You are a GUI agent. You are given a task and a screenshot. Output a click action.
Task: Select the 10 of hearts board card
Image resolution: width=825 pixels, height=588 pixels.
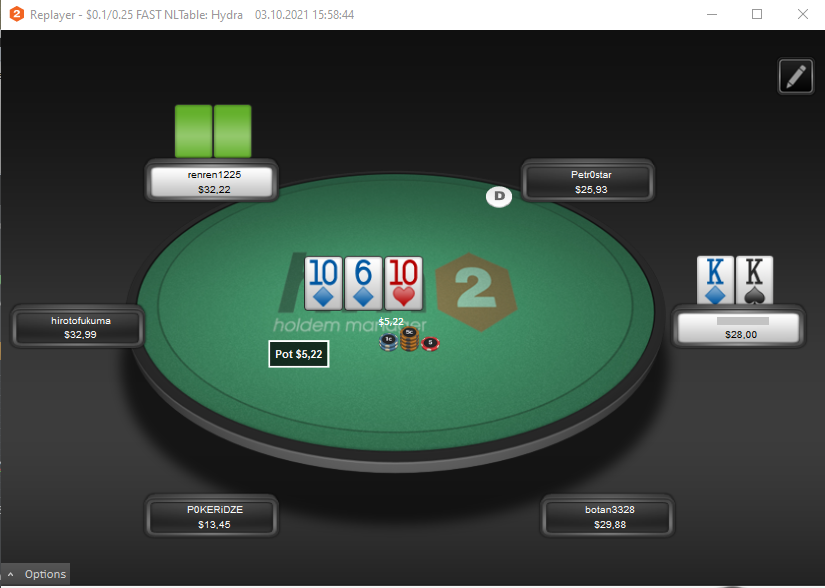(404, 283)
